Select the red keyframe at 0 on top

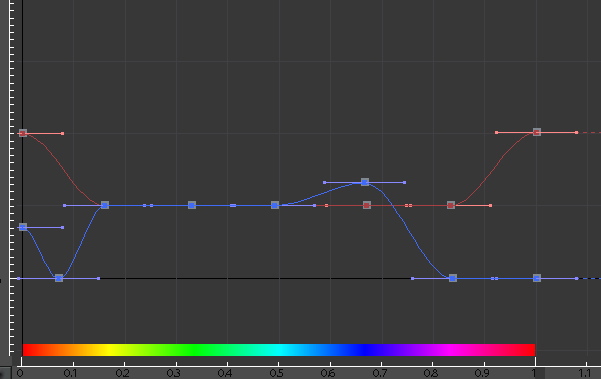coord(23,133)
